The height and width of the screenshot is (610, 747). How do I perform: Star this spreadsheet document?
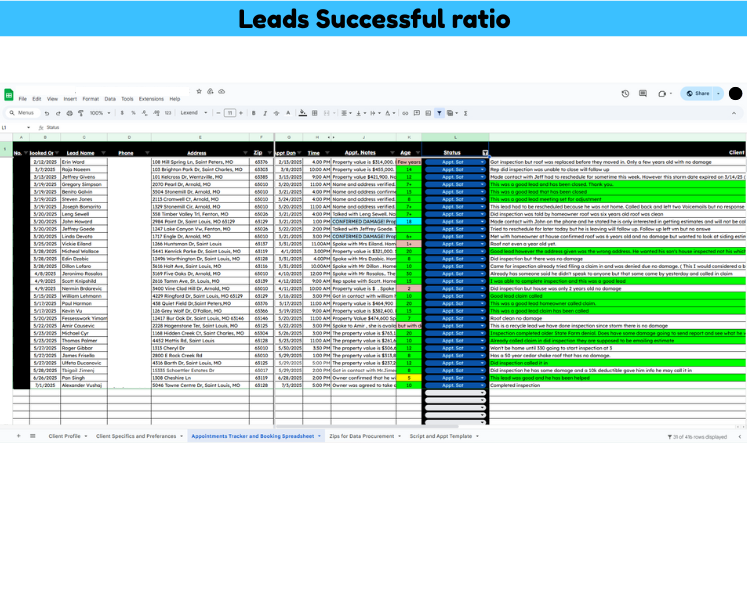pos(199,91)
